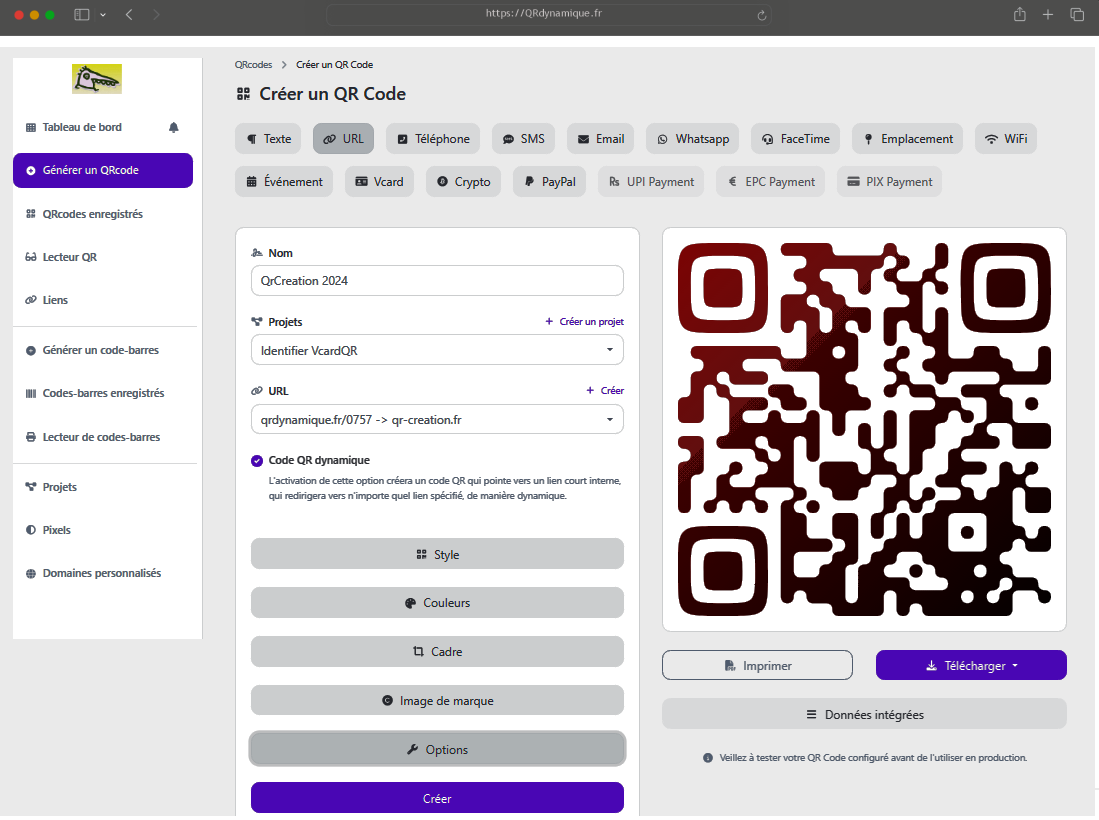Image resolution: width=1099 pixels, height=820 pixels.
Task: Select the Texte QR type
Action: coord(268,139)
